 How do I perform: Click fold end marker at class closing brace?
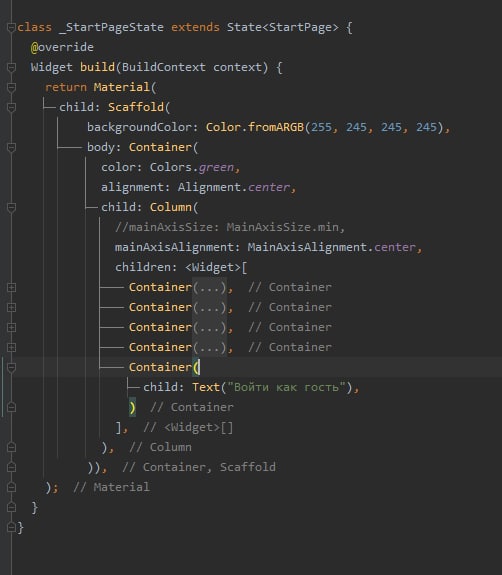11,527
